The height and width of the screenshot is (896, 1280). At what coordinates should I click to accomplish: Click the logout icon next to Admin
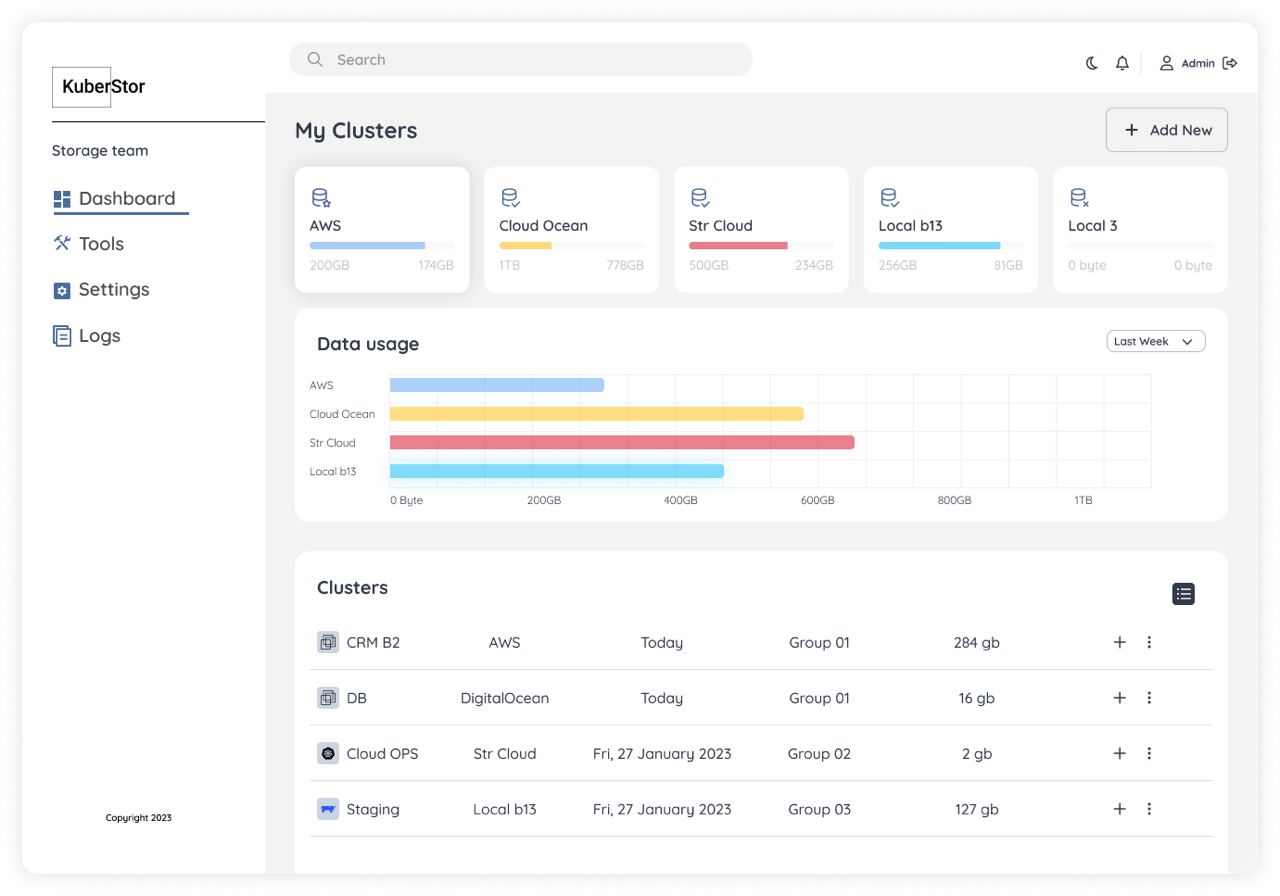[x=1230, y=63]
